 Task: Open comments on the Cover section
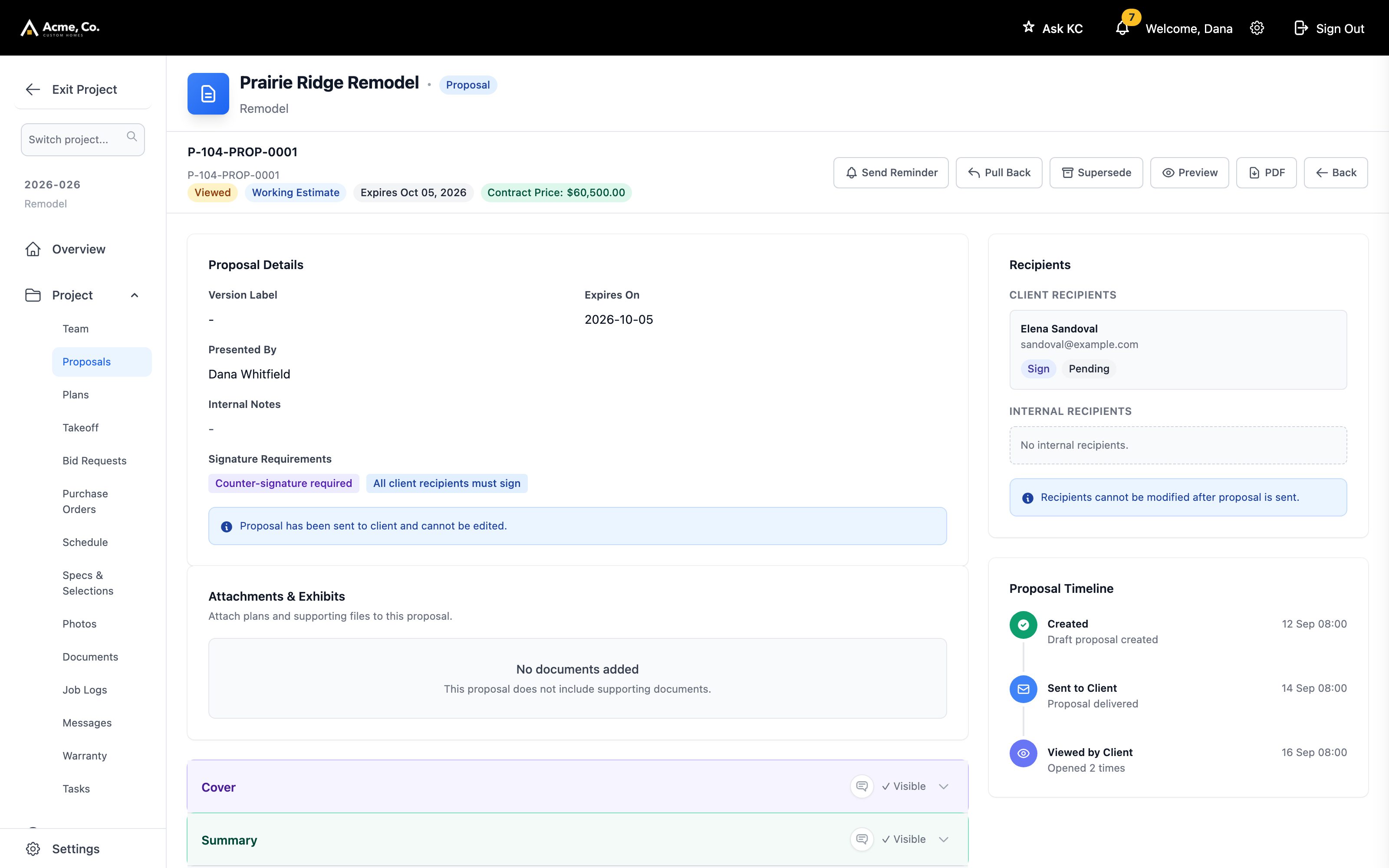[862, 786]
